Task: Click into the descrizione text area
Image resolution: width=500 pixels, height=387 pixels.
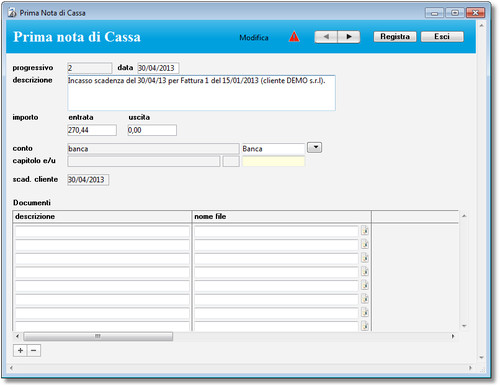Action: point(201,93)
